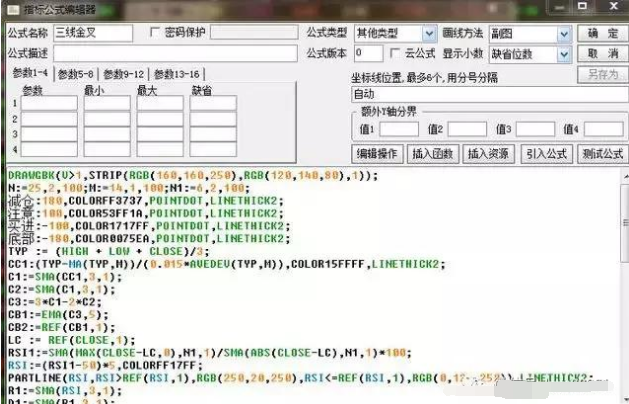Click the scroll-up arrow of code editor
The height and width of the screenshot is (404, 629).
(625, 175)
